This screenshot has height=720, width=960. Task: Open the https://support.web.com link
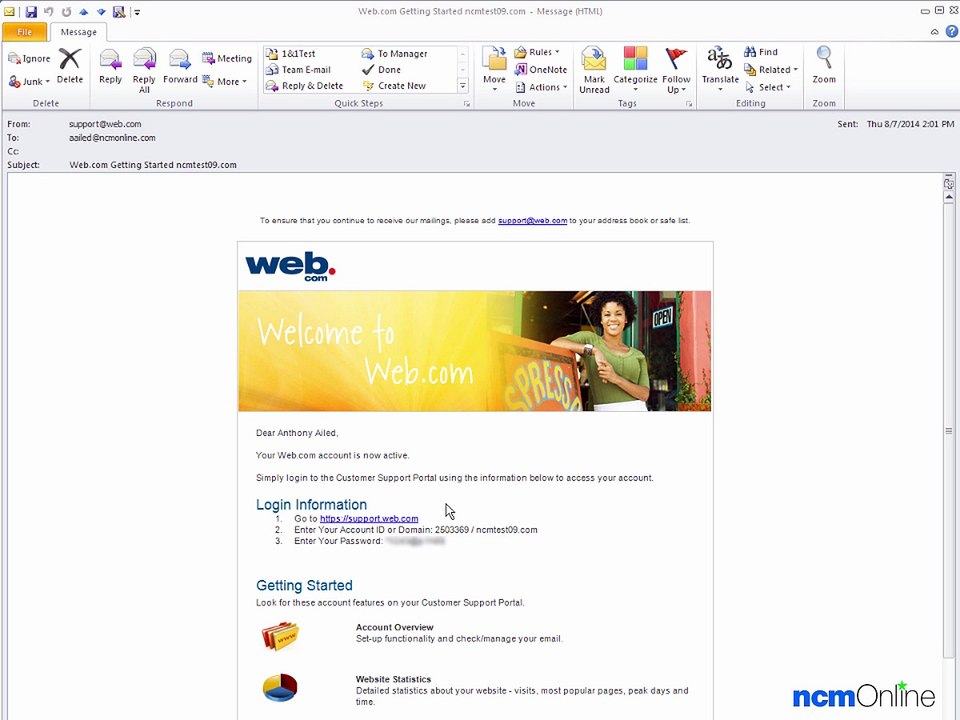click(x=369, y=519)
